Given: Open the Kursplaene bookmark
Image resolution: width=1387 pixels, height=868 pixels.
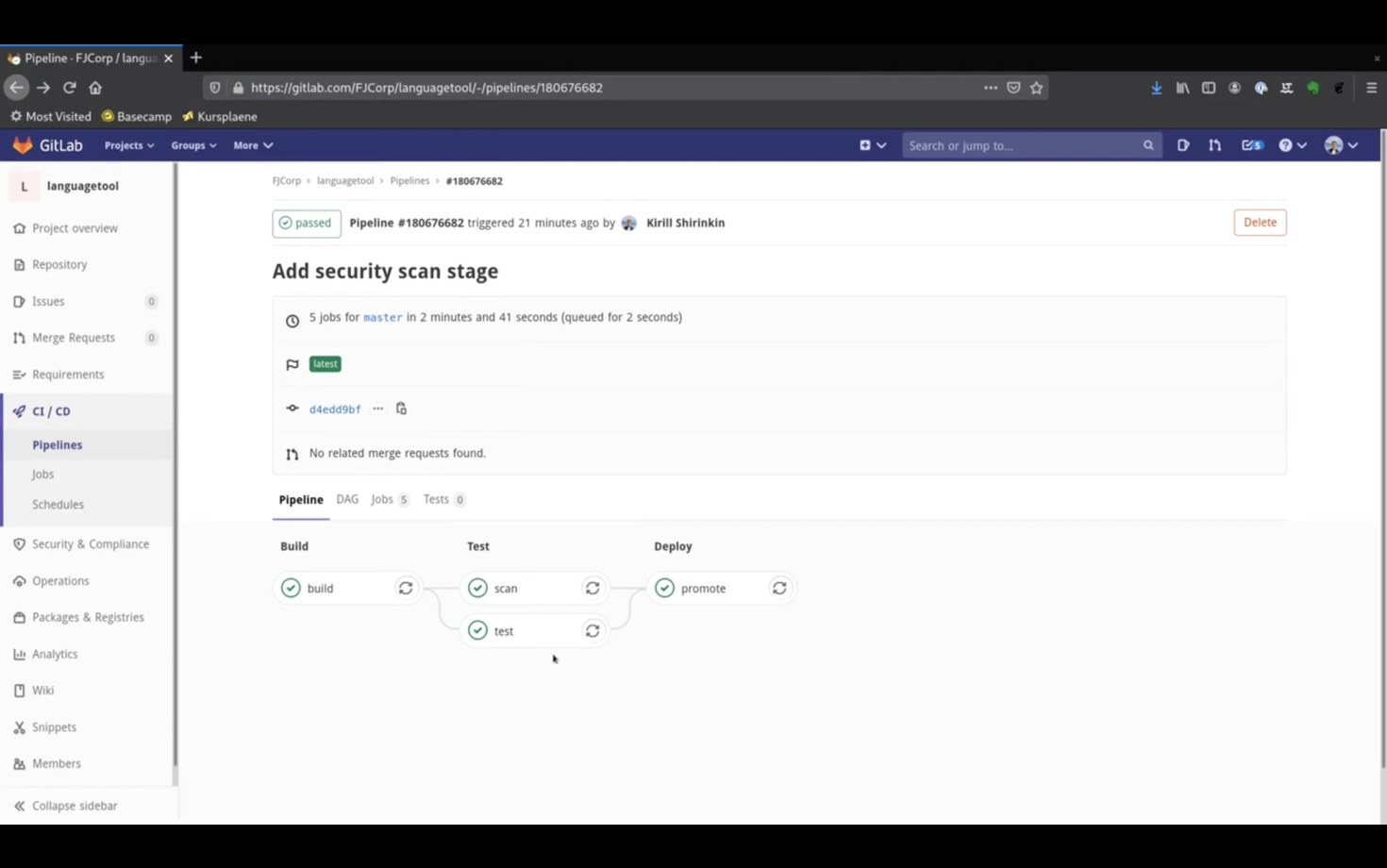Looking at the screenshot, I should point(220,117).
